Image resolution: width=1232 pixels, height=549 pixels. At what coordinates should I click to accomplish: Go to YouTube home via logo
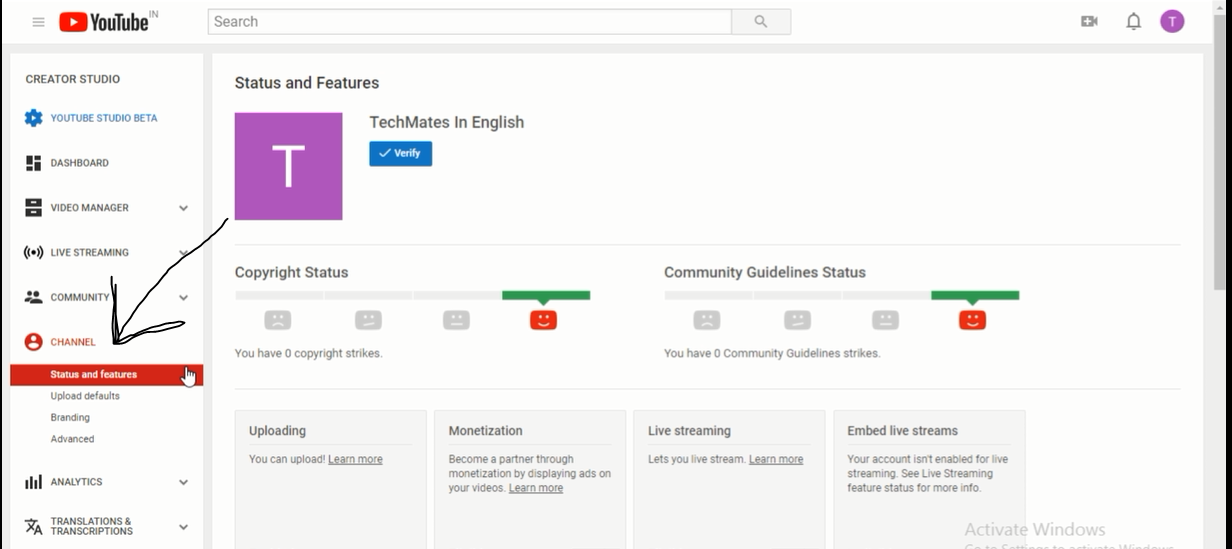click(103, 22)
